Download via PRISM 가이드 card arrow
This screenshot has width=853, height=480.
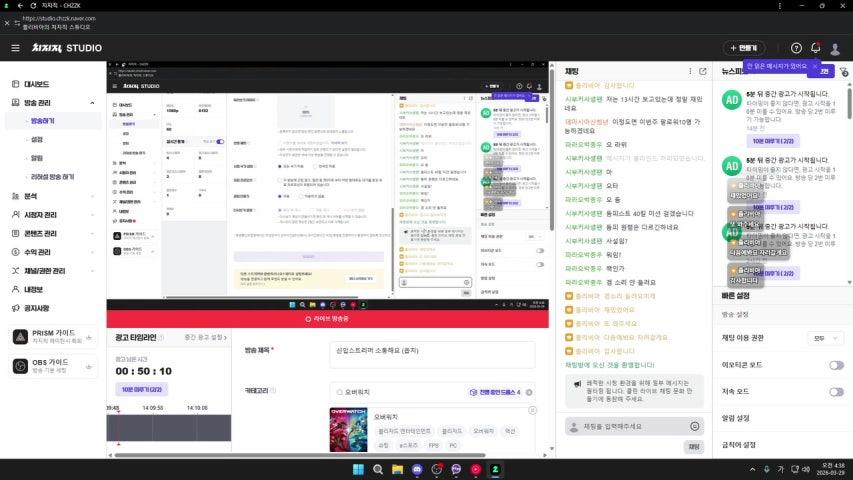pos(89,337)
